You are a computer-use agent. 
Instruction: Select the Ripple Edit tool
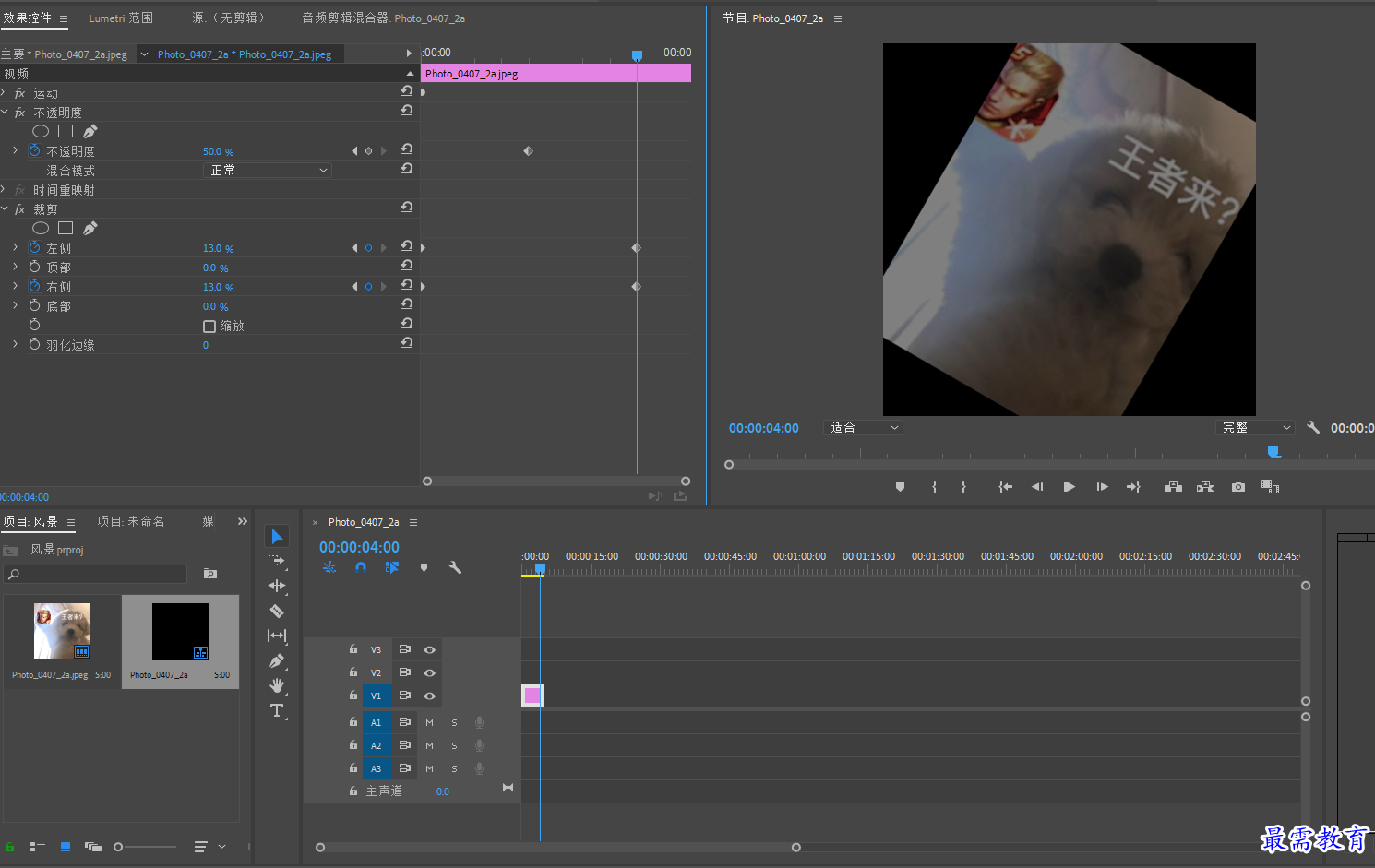(x=277, y=586)
